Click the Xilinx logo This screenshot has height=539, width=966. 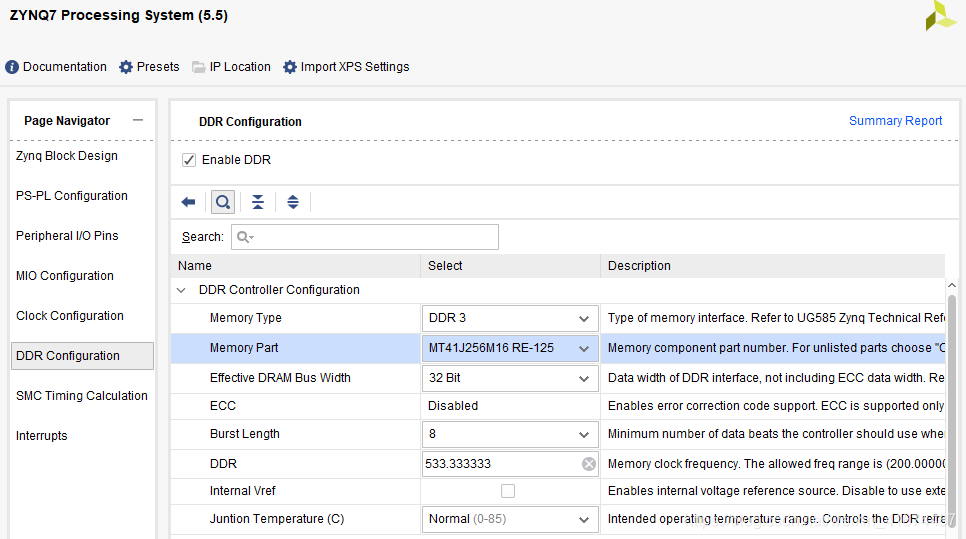click(x=940, y=15)
